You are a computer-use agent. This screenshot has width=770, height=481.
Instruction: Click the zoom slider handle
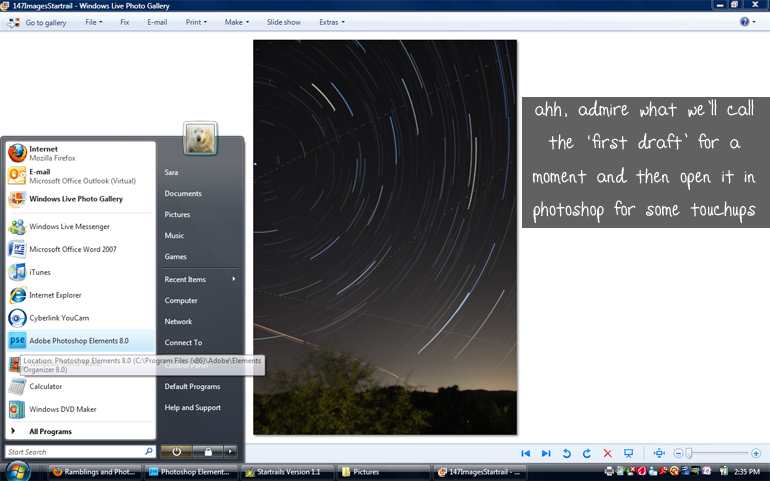(x=689, y=453)
